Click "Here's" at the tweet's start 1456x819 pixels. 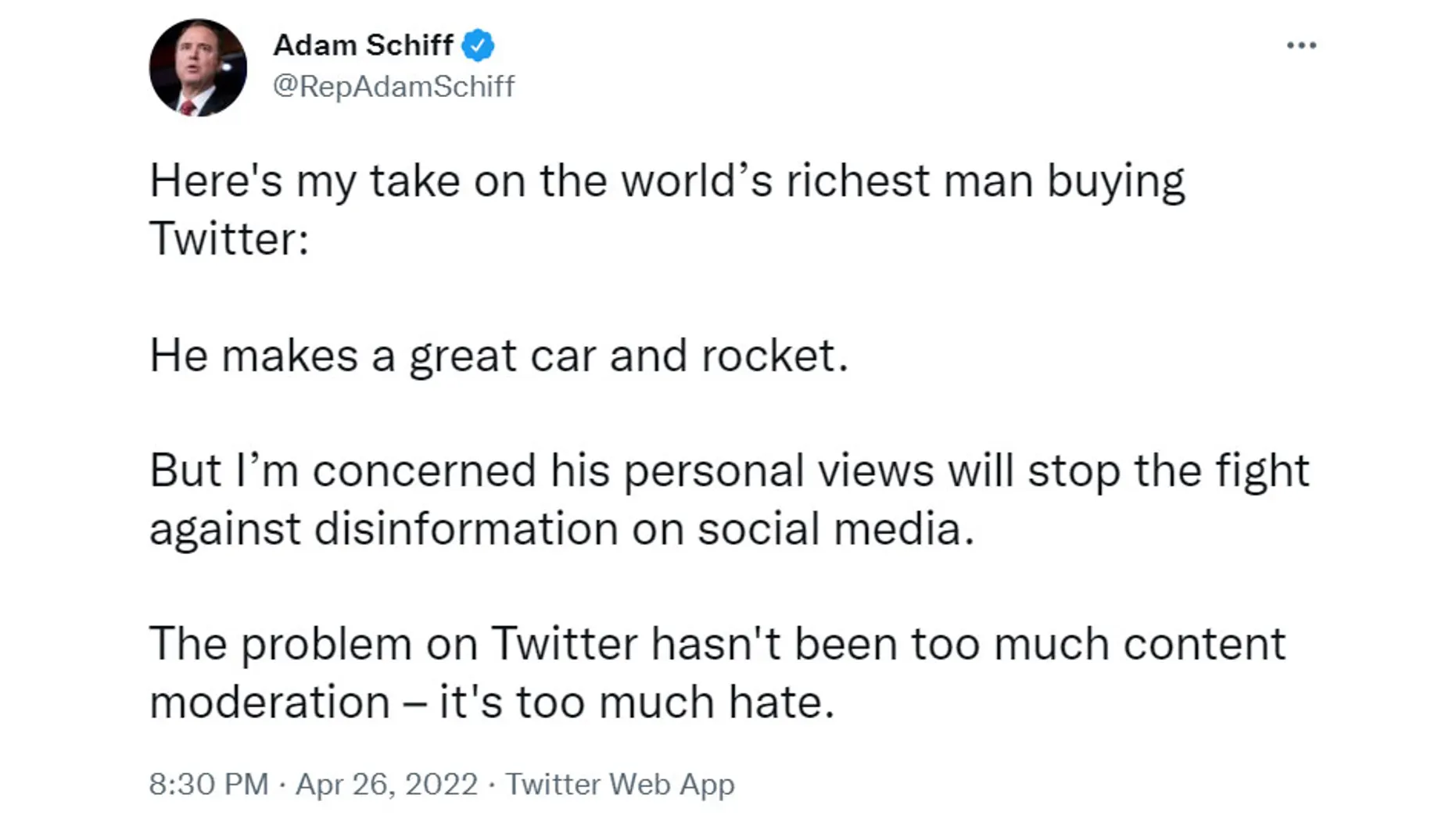216,181
